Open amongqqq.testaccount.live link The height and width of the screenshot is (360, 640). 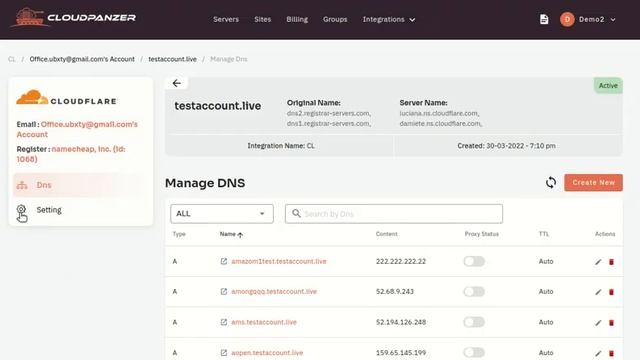(x=274, y=291)
